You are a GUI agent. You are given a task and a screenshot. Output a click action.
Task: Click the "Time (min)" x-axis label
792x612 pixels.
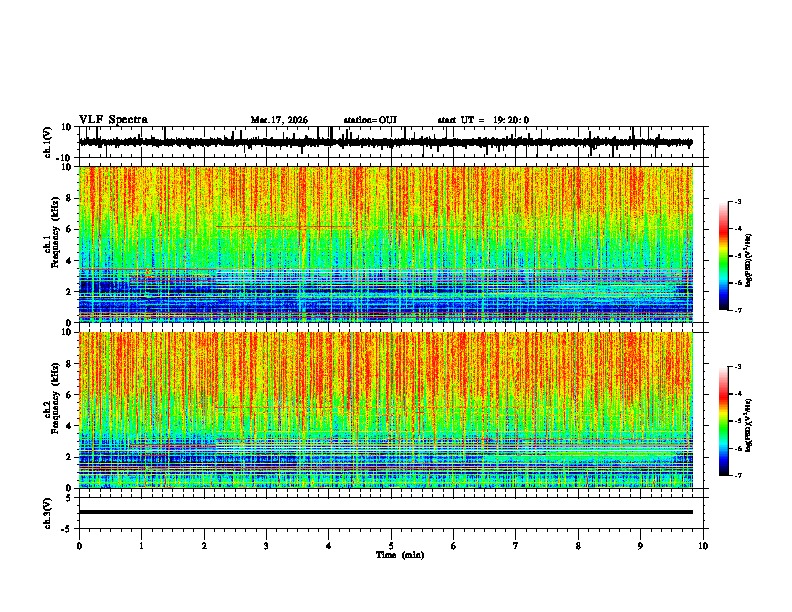click(x=400, y=555)
